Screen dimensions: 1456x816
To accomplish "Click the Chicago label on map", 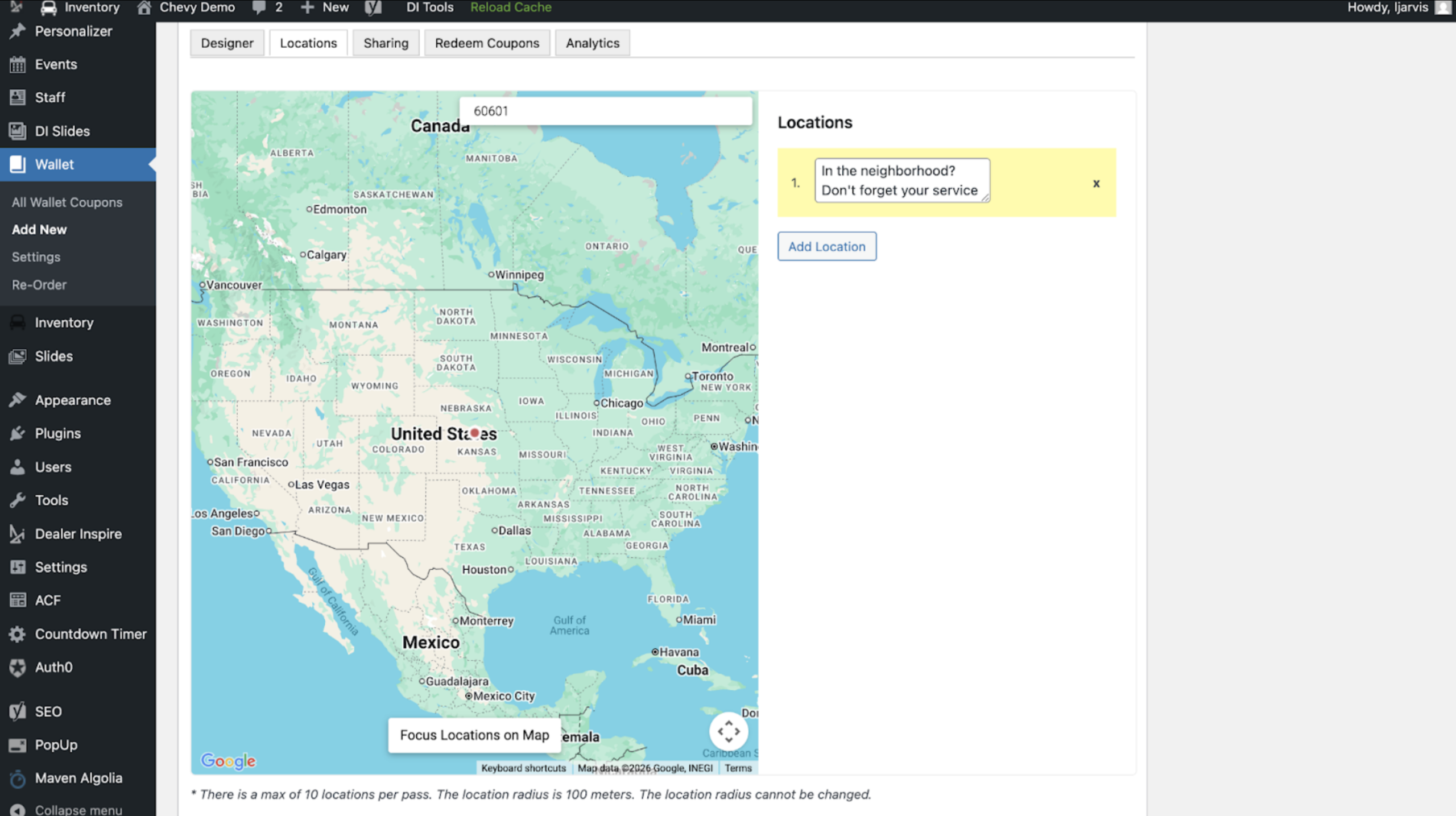I will (x=622, y=403).
